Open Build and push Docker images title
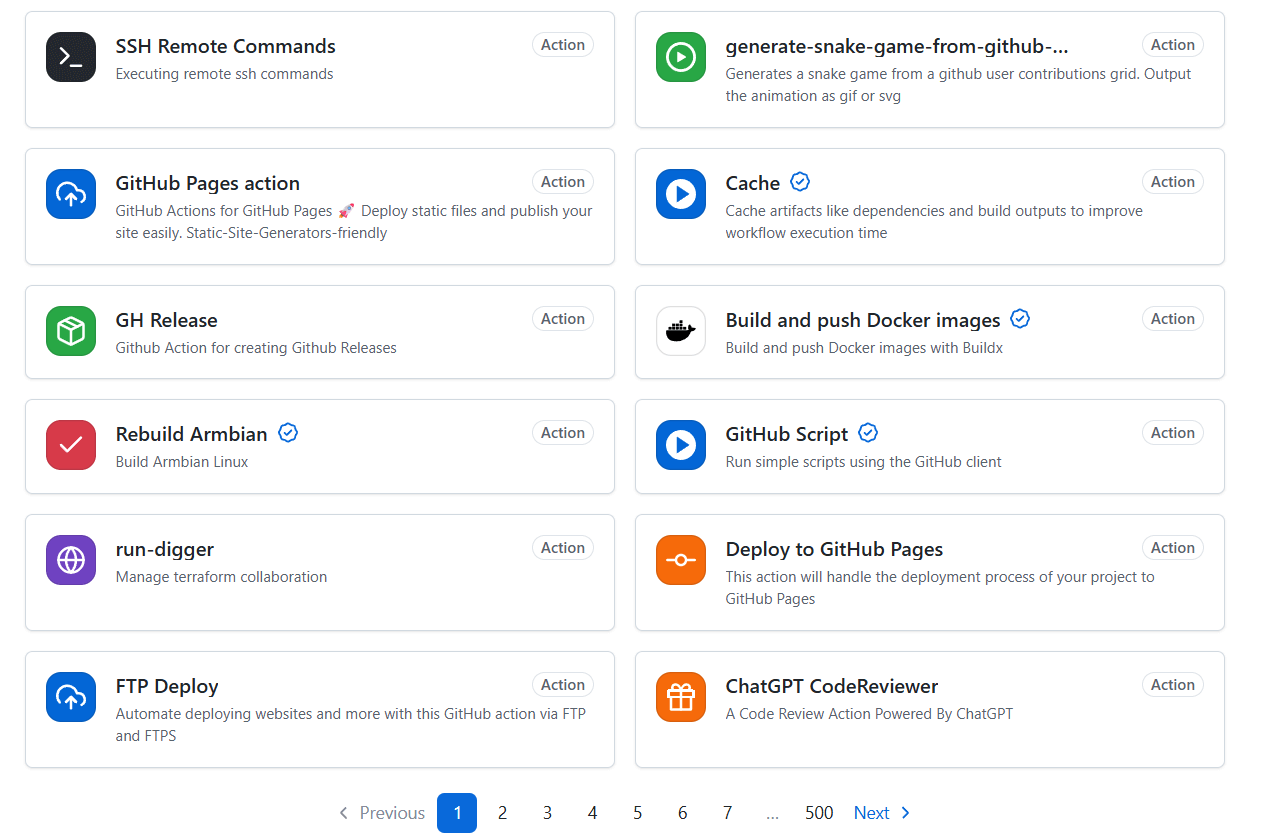Screen dimensions: 1263x840 point(863,320)
